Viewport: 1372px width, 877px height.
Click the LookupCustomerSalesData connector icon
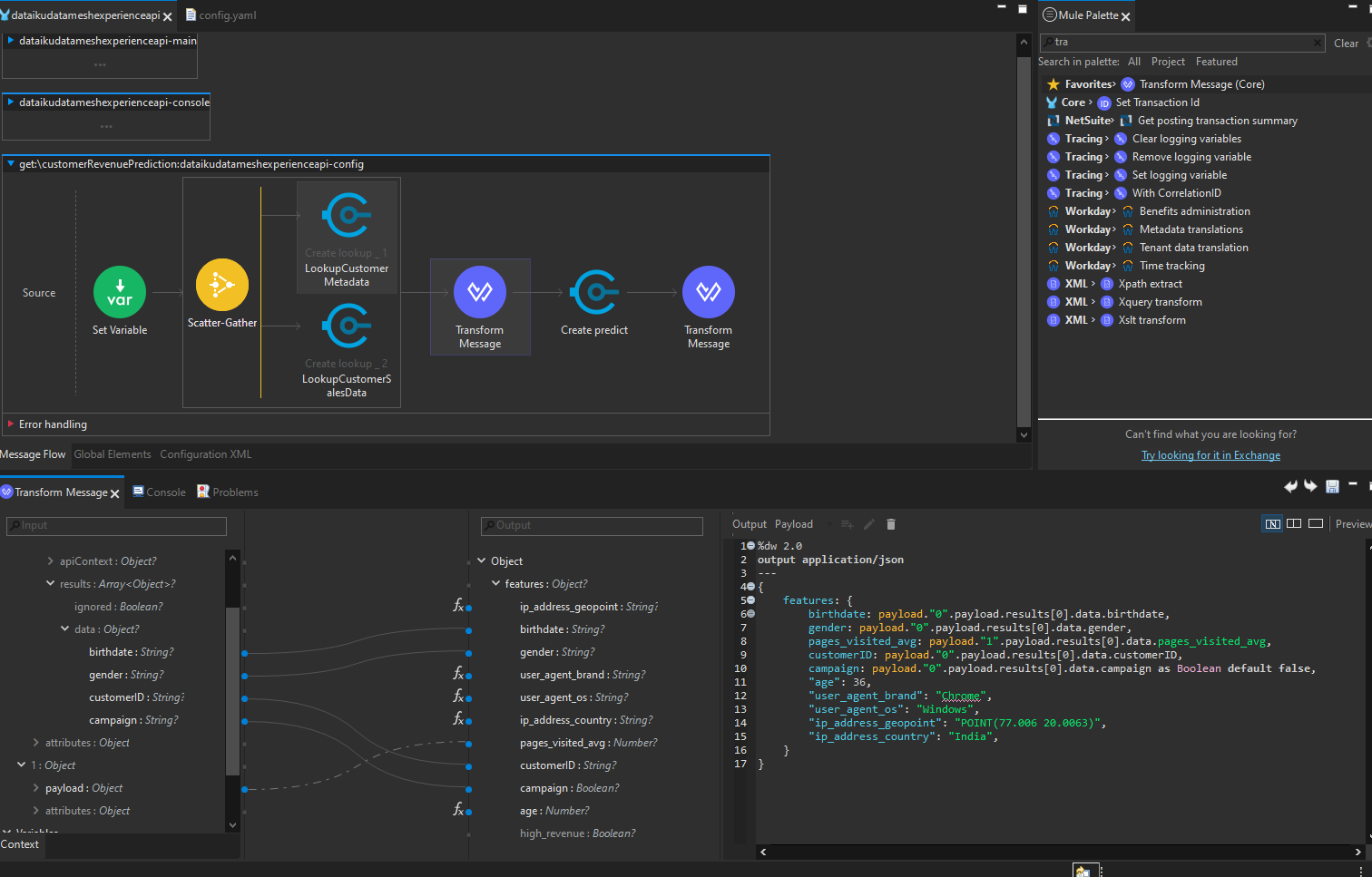[x=347, y=326]
